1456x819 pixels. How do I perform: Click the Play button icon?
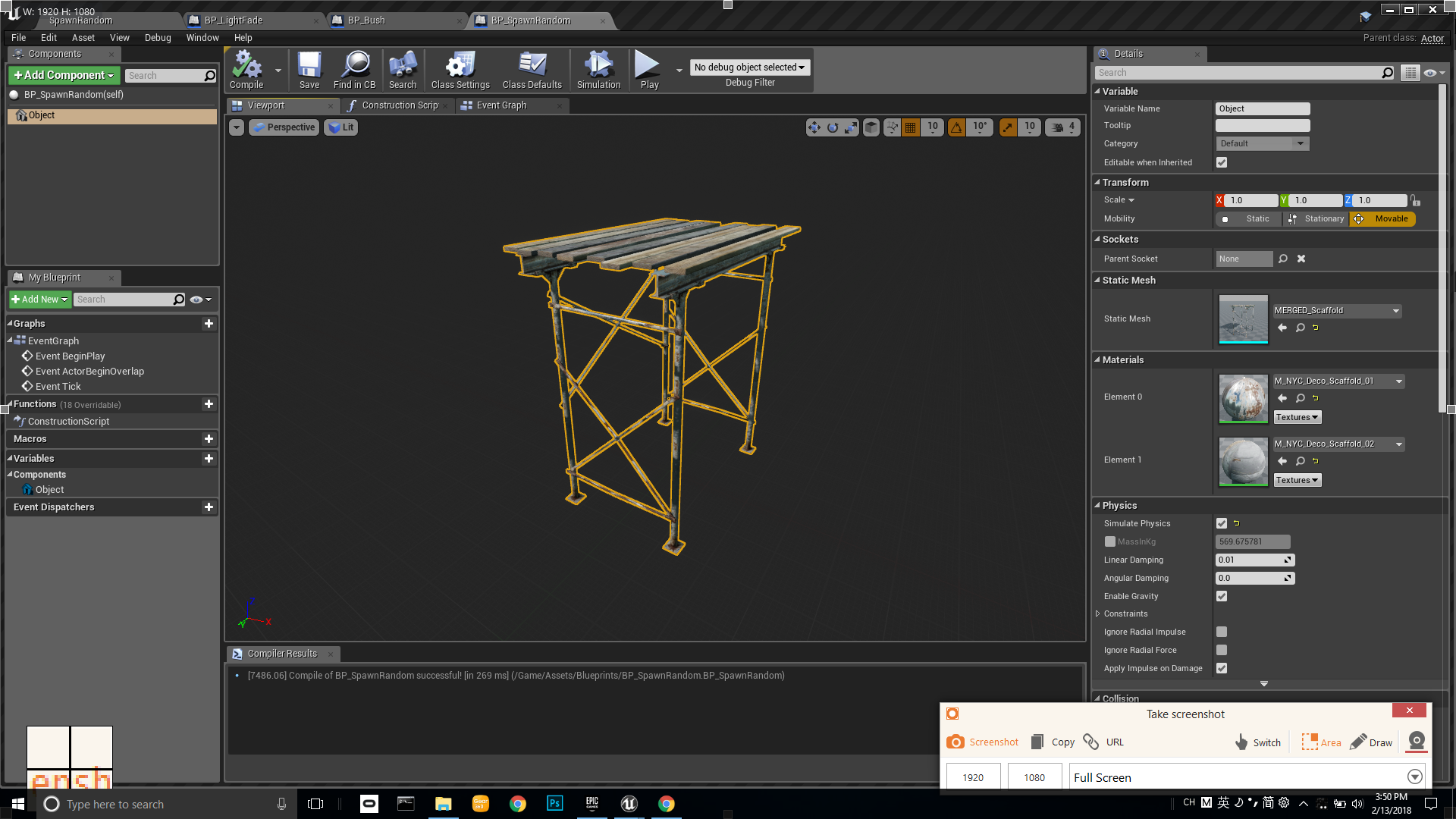click(648, 70)
